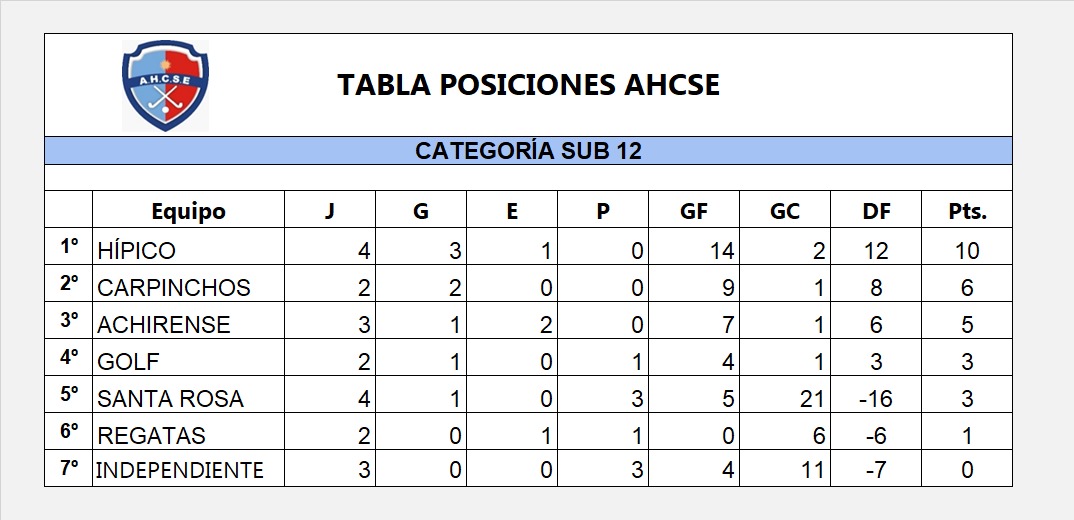This screenshot has height=520, width=1074.
Task: Select the 1° position cell
Action: pos(68,246)
